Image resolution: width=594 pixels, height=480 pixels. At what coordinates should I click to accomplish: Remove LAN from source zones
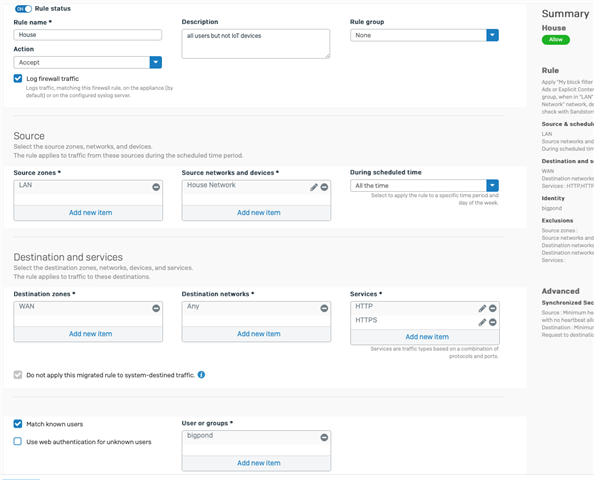156,187
